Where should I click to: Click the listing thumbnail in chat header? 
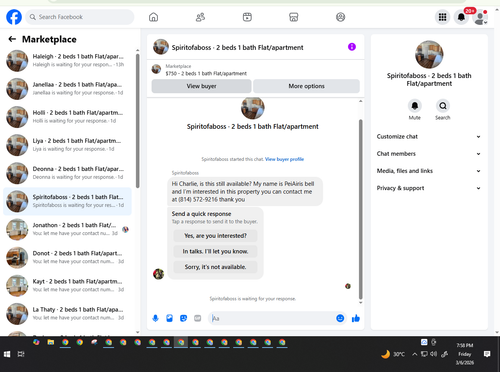[161, 47]
